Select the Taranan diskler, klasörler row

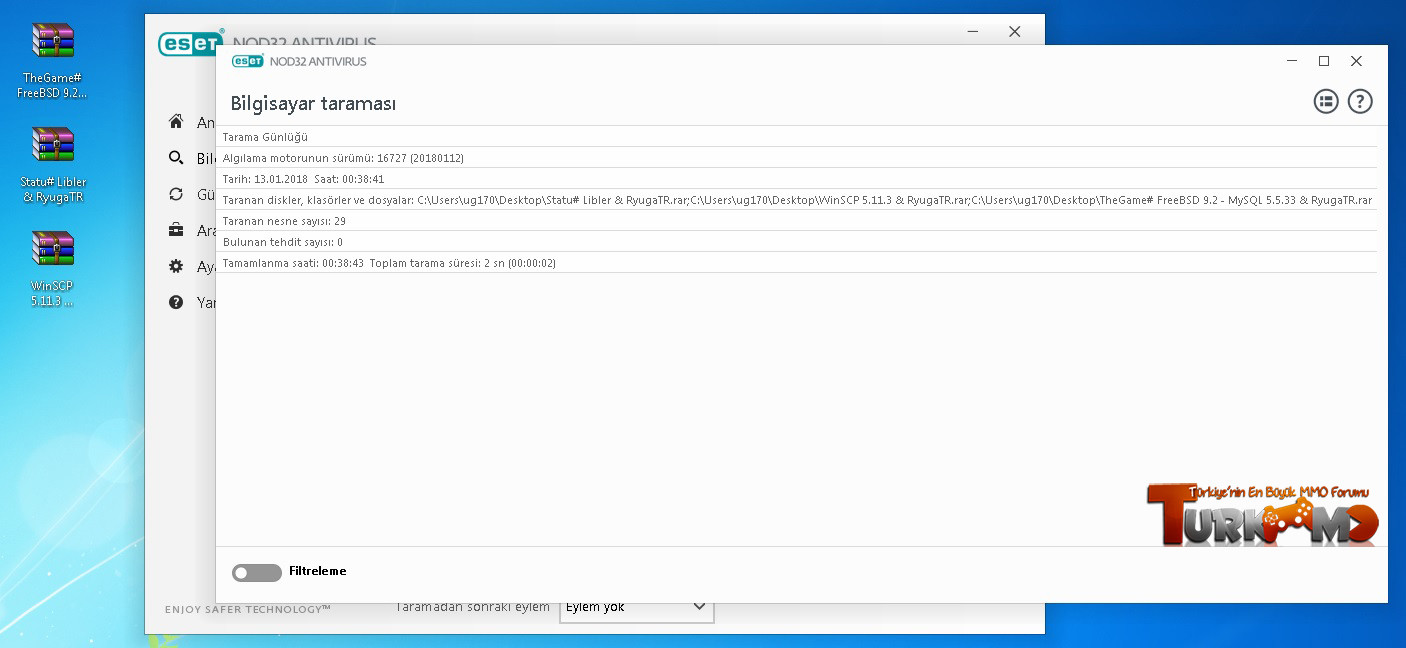point(797,200)
